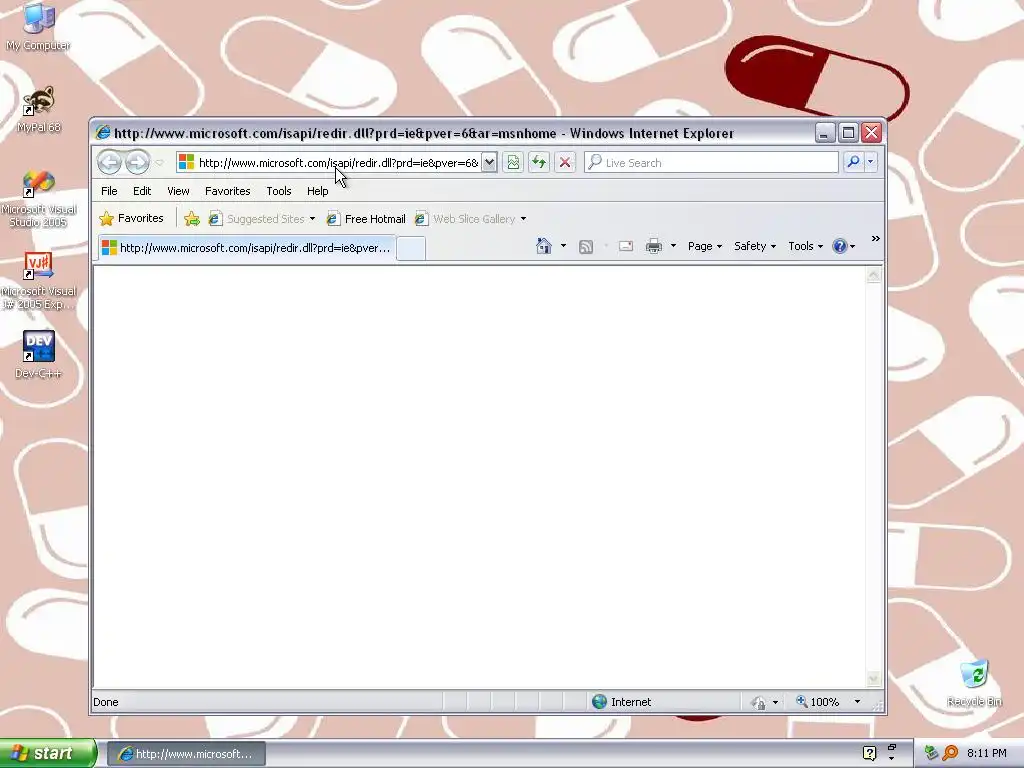Click the Internet Explorer taskbar button

pos(186,754)
